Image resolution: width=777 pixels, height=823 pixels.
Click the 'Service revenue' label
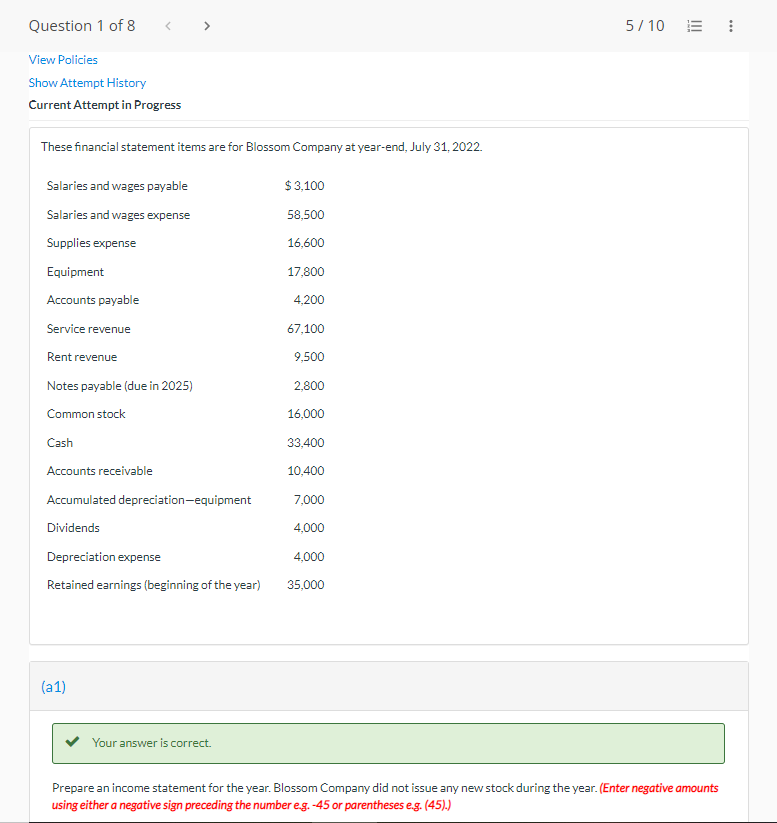click(89, 329)
